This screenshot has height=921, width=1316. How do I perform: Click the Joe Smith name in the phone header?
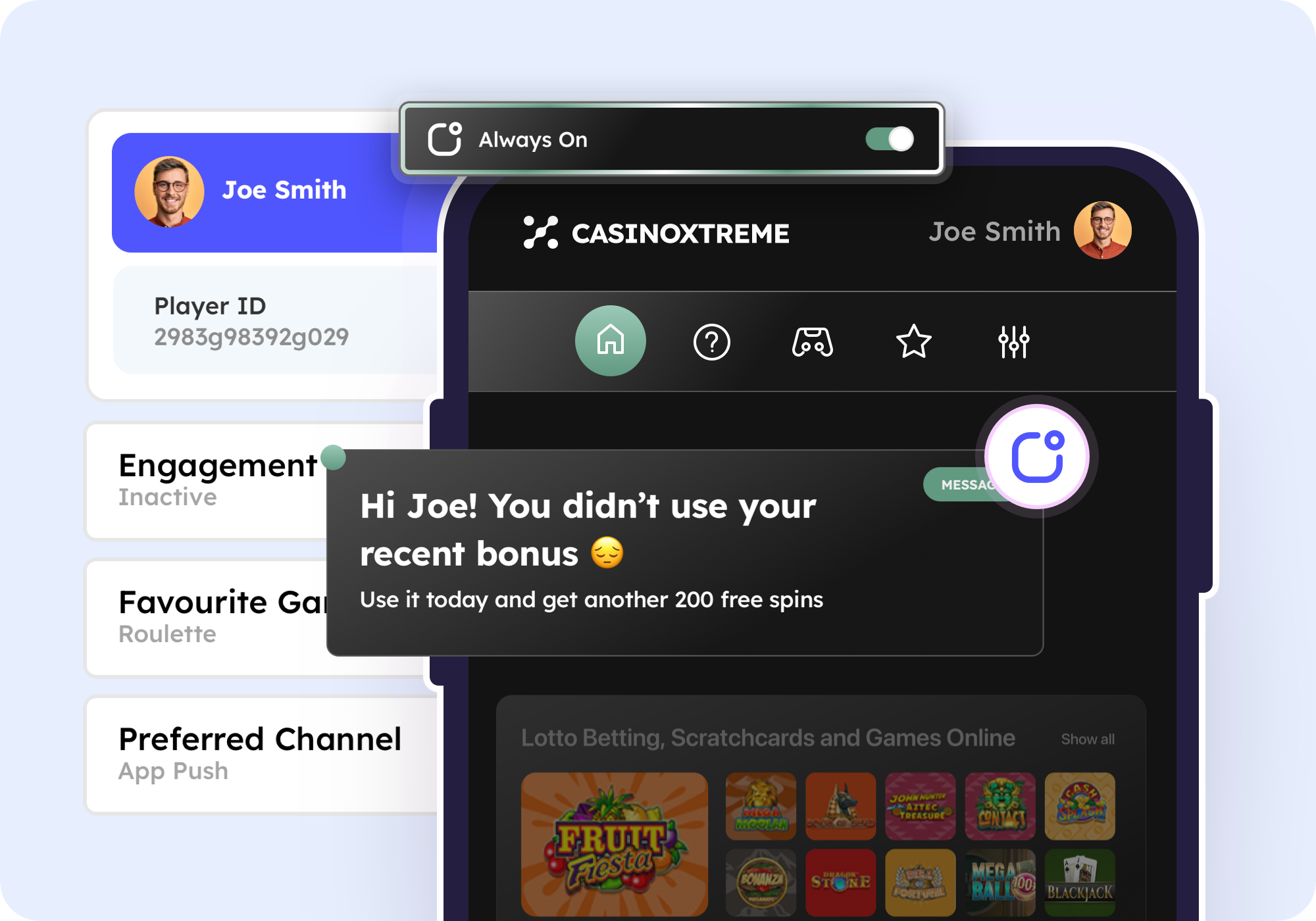pos(994,232)
